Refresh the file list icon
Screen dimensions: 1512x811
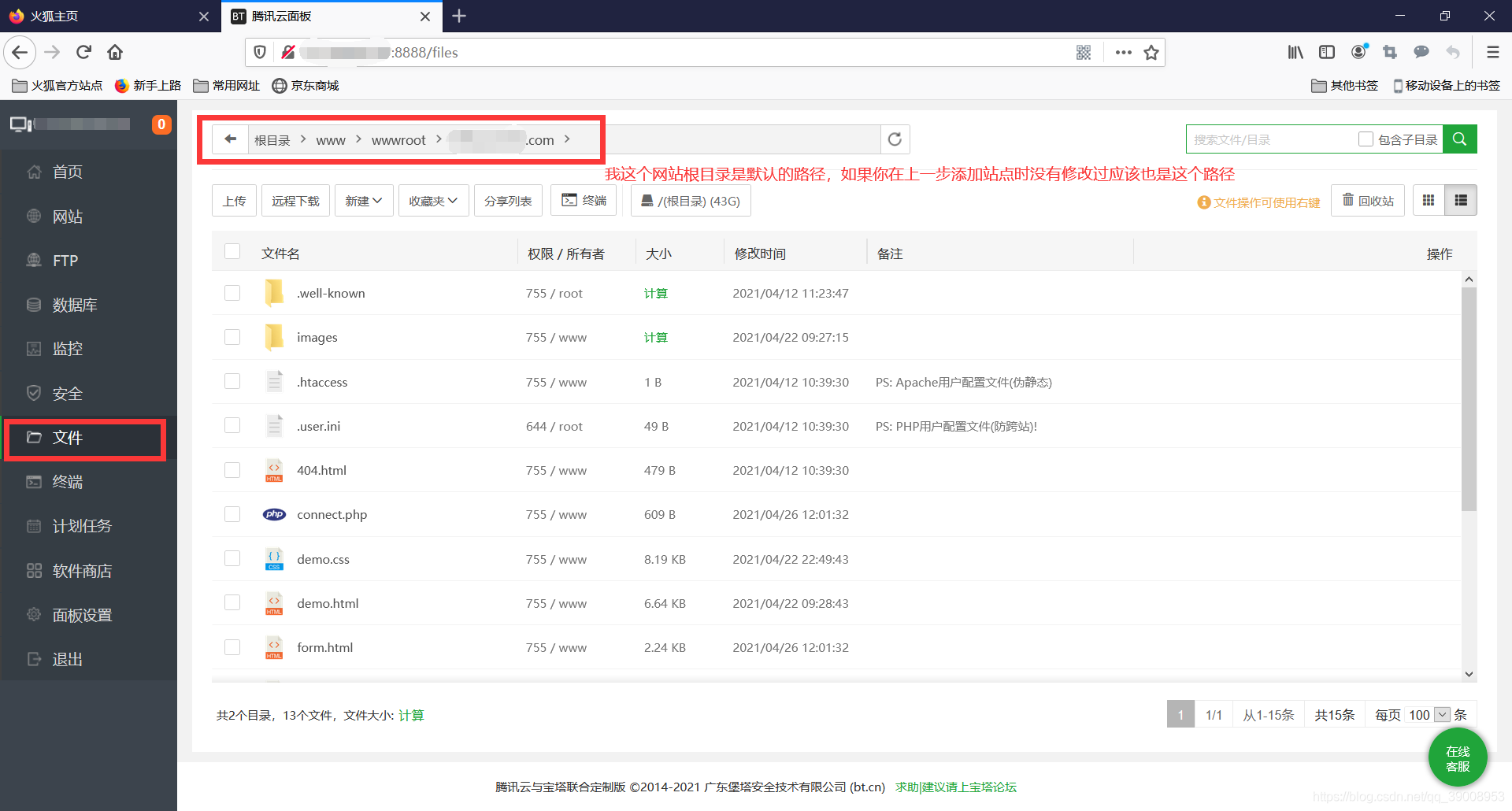tap(895, 139)
